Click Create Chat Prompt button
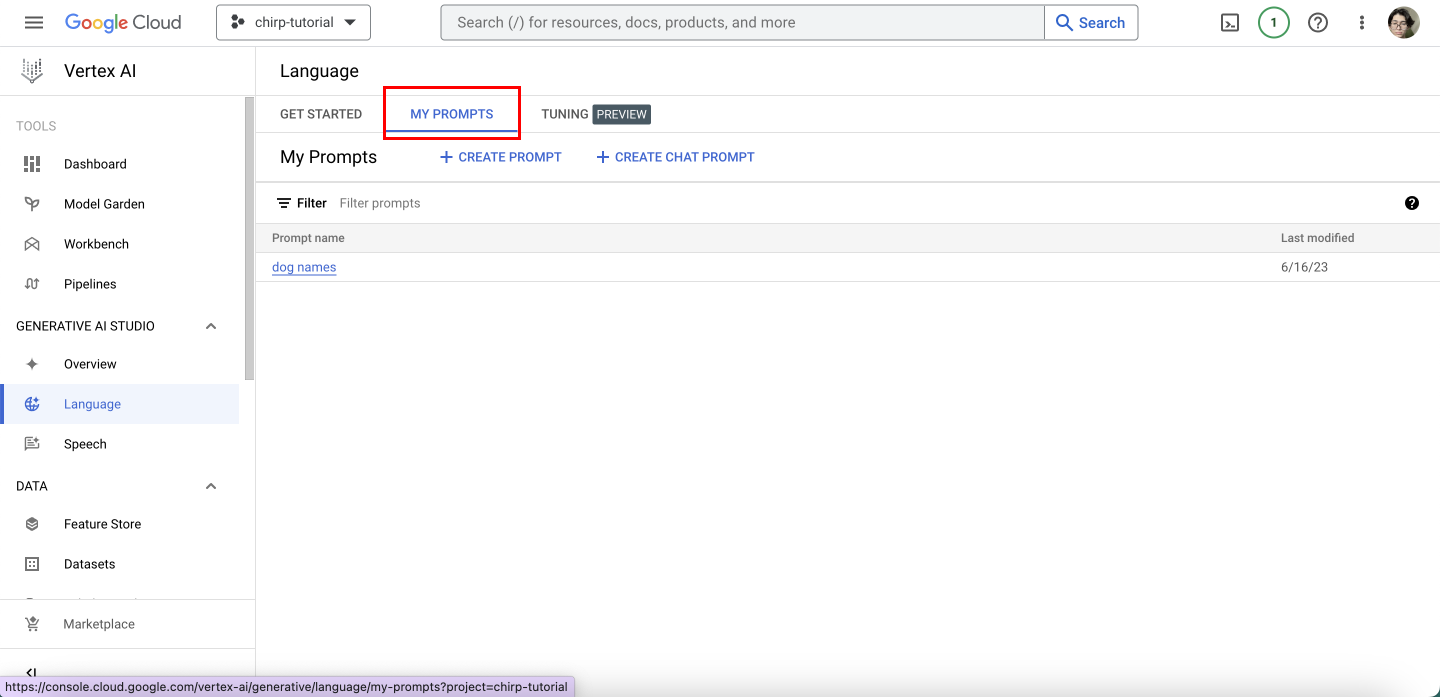The height and width of the screenshot is (697, 1440). (x=675, y=157)
